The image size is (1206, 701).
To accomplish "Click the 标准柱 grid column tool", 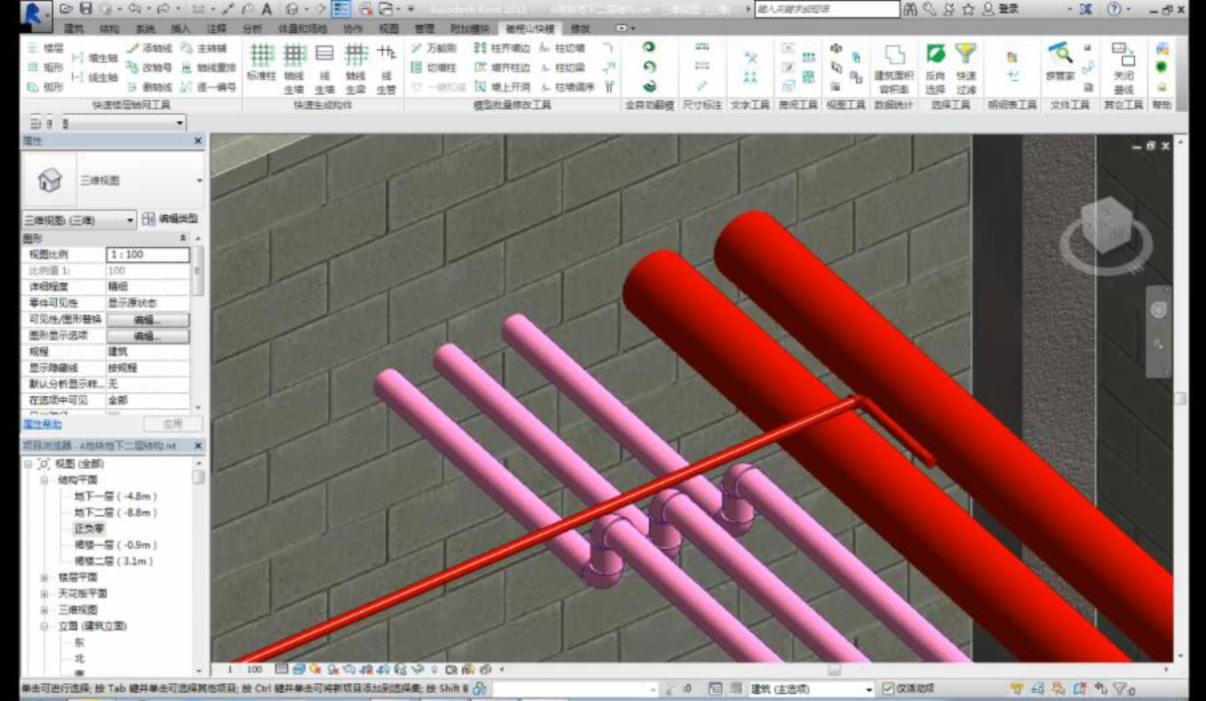I will point(261,62).
